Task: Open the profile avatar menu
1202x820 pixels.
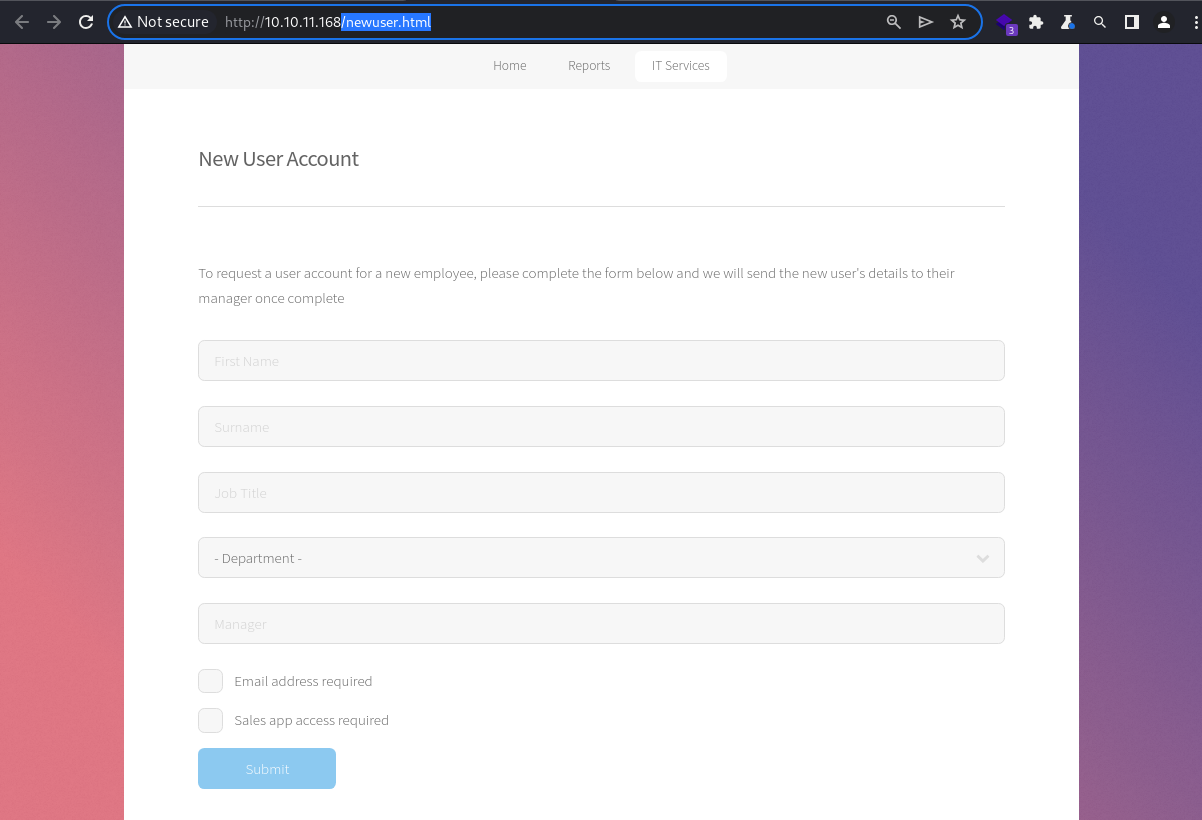Action: click(1164, 22)
